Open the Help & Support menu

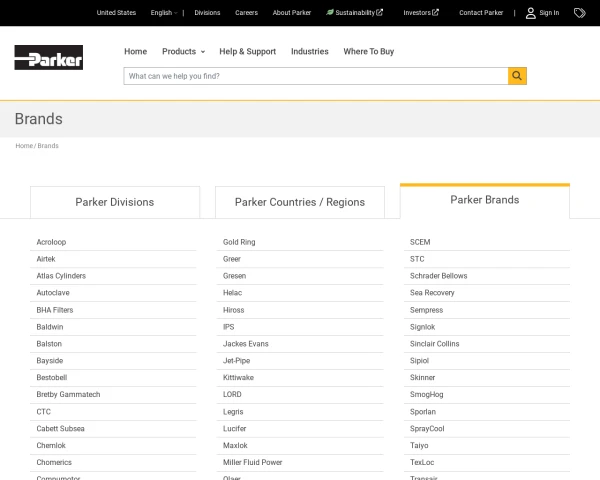tap(247, 51)
